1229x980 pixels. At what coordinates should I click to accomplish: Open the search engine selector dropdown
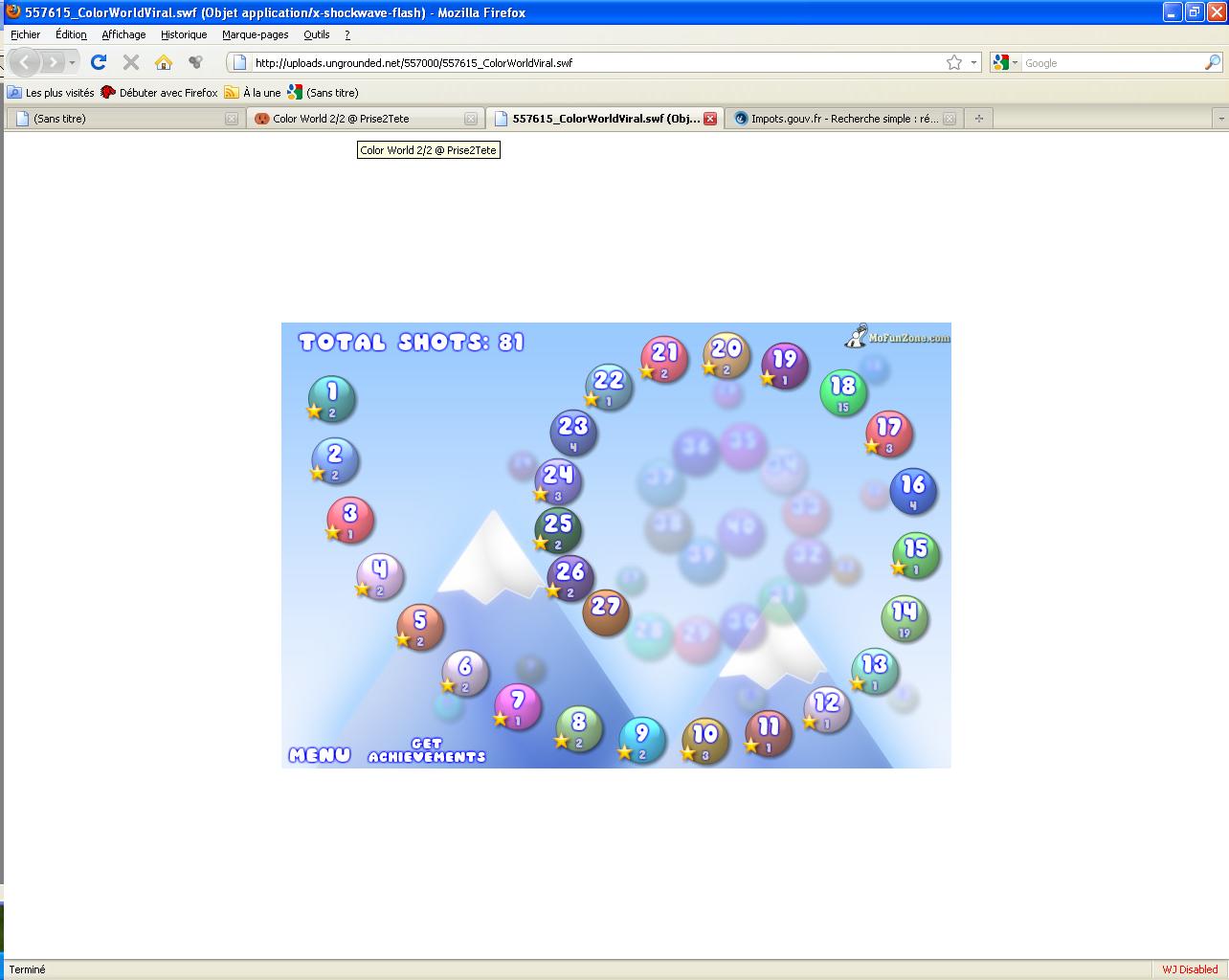click(x=1005, y=62)
